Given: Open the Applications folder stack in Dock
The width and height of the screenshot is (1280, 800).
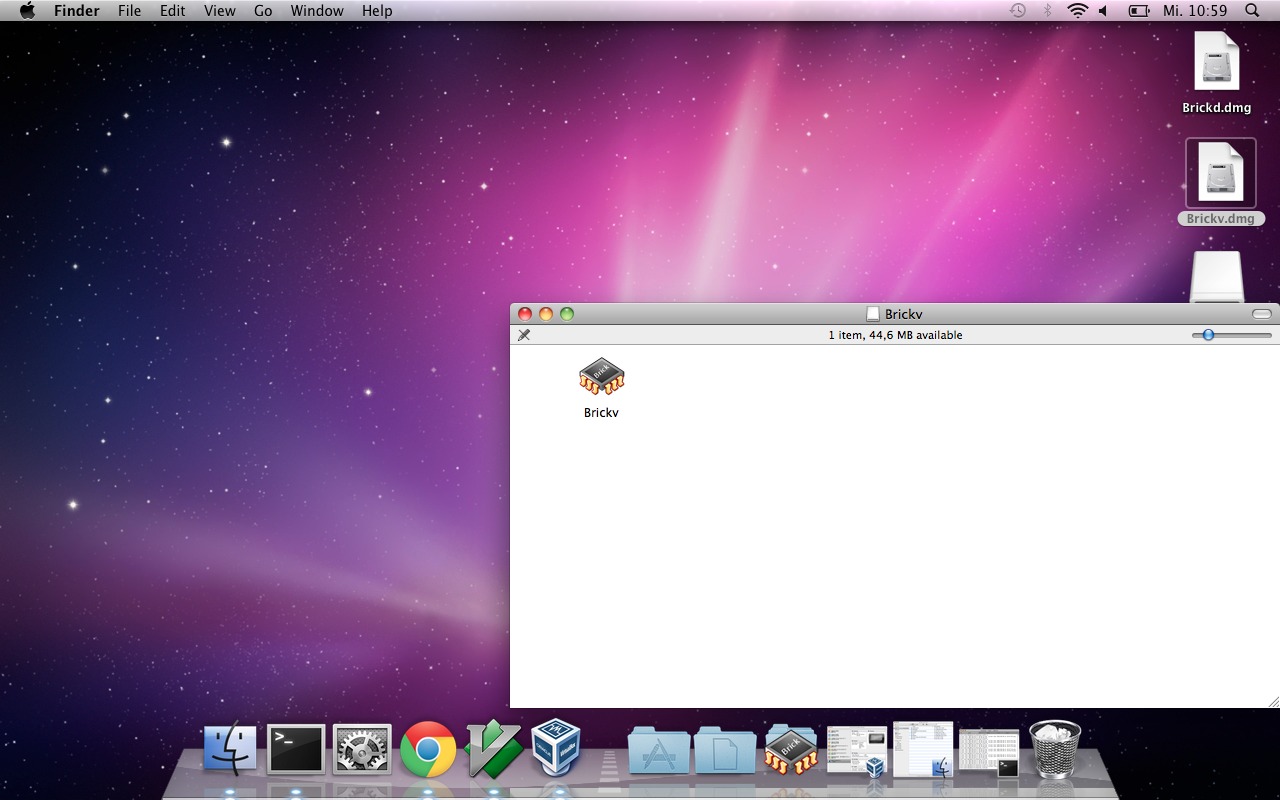Looking at the screenshot, I should tap(659, 750).
